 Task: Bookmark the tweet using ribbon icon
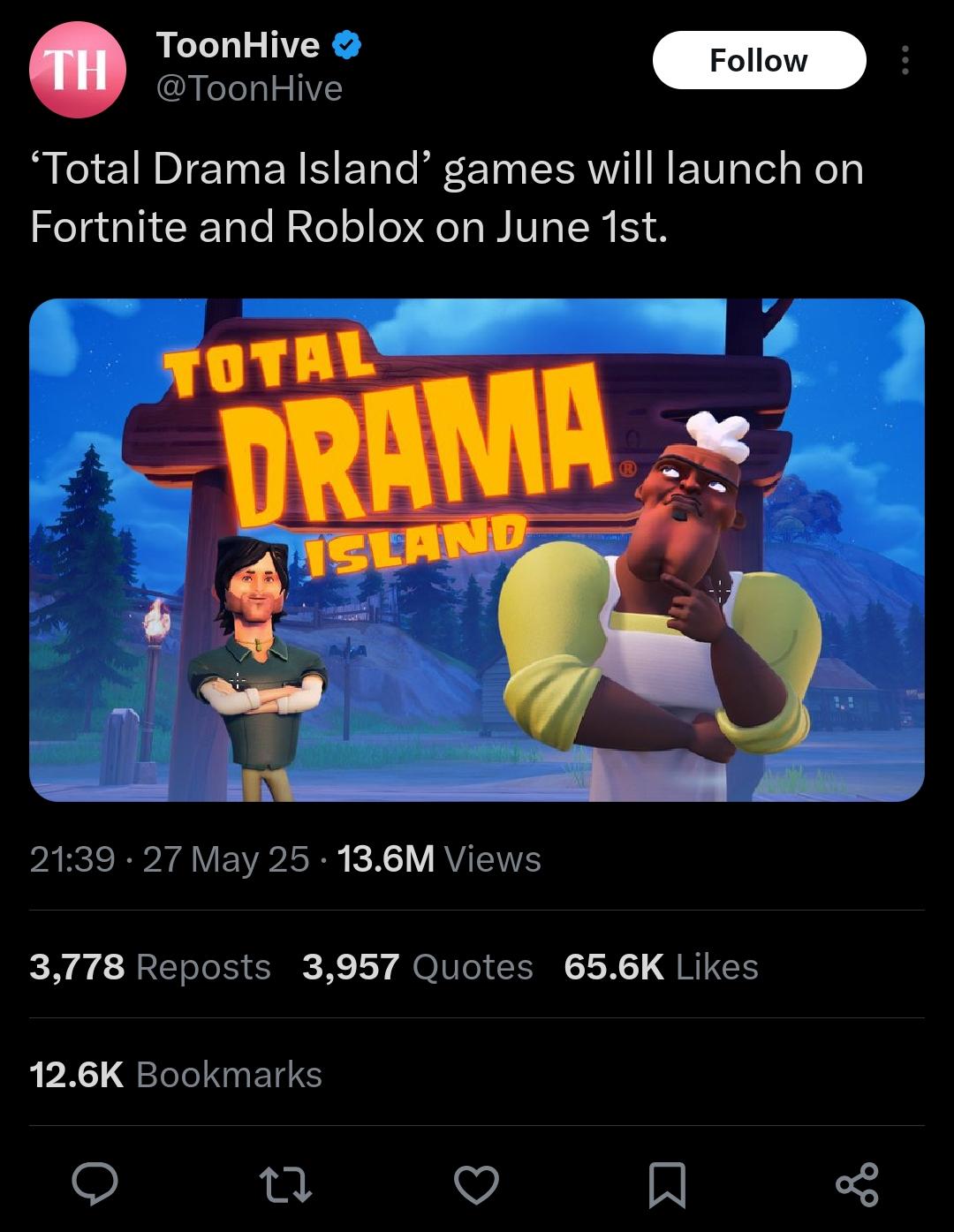pyautogui.click(x=667, y=1184)
